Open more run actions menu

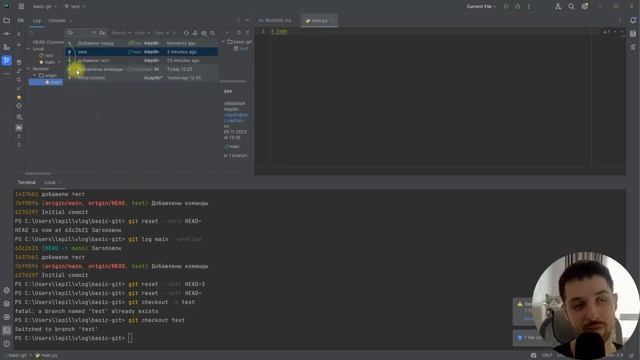point(529,7)
